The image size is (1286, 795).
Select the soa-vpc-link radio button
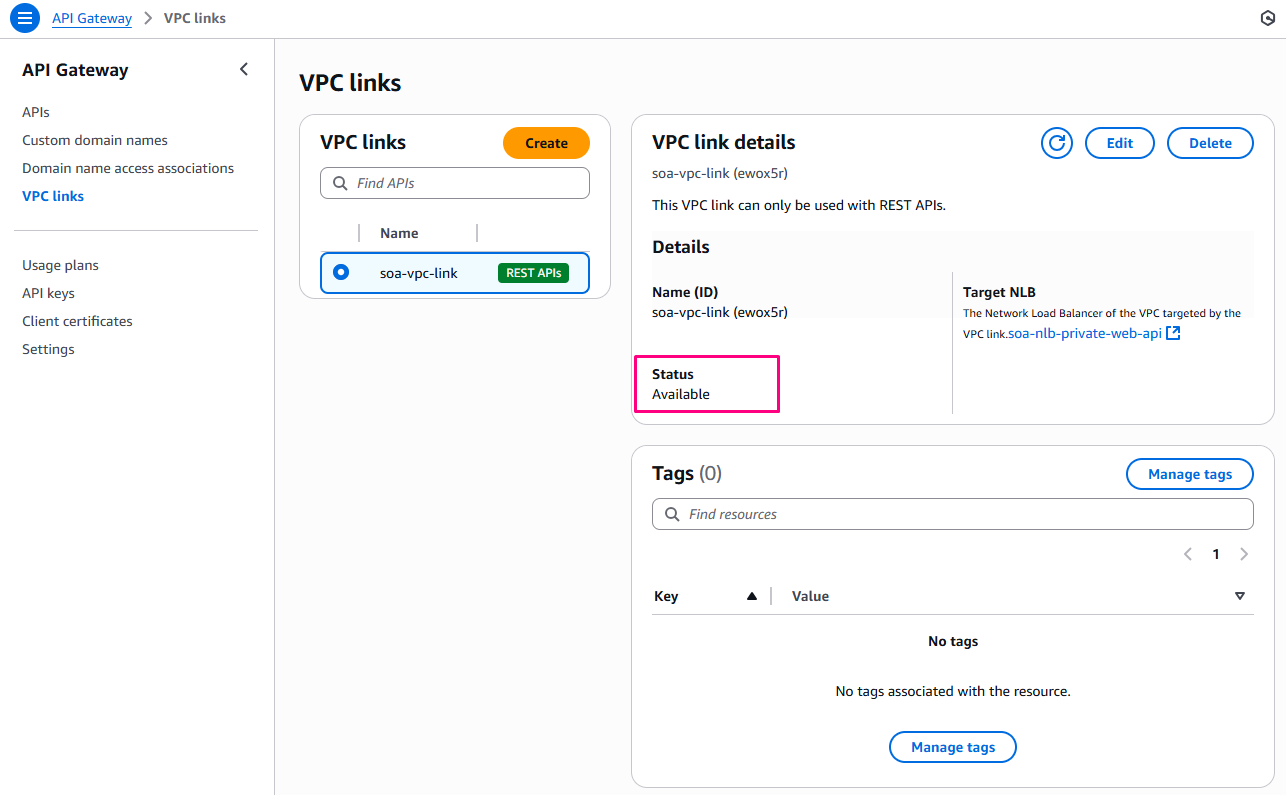(x=341, y=272)
